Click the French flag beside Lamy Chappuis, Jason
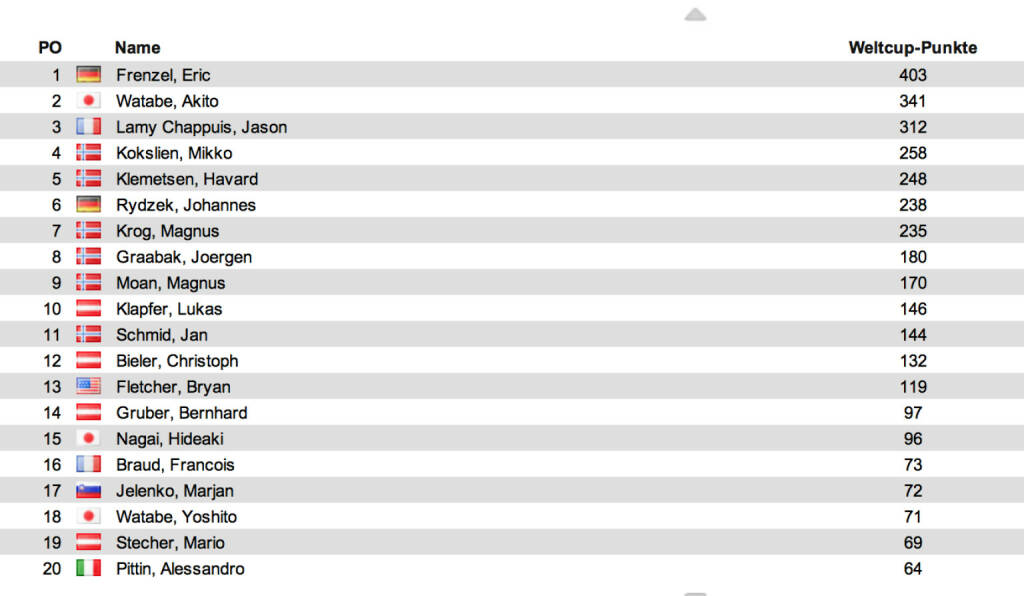 pos(89,127)
